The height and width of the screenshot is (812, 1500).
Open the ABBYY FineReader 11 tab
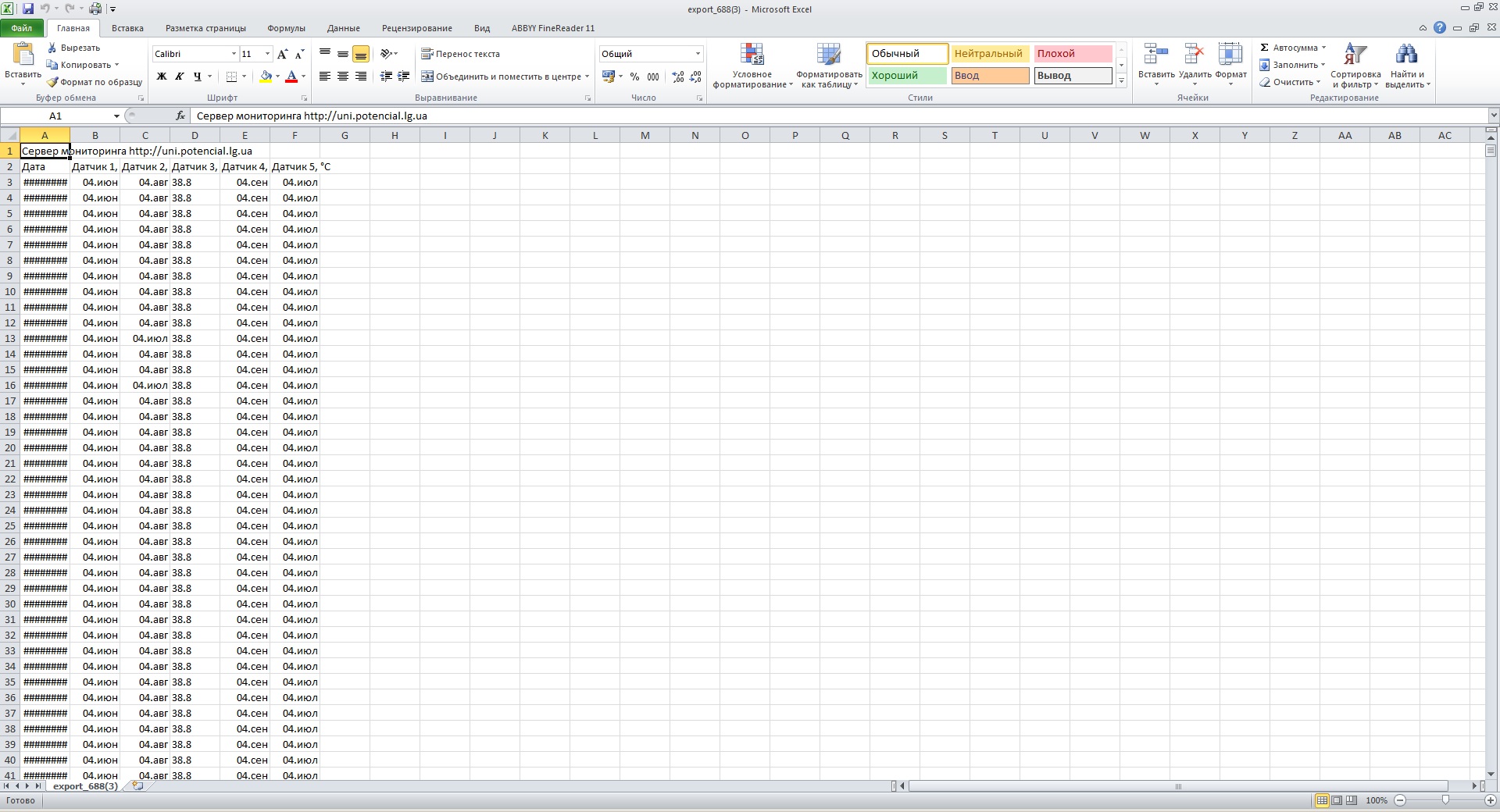coord(553,28)
